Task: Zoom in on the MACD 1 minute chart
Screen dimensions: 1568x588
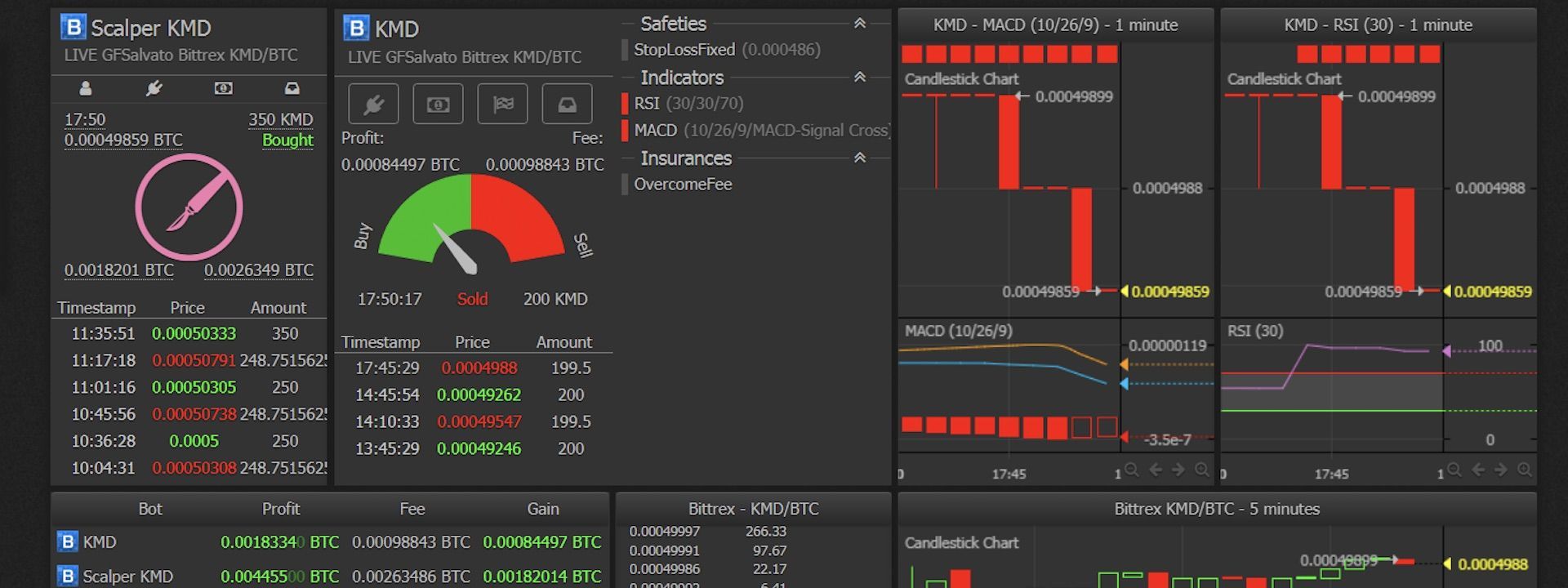Action: coord(1201,470)
